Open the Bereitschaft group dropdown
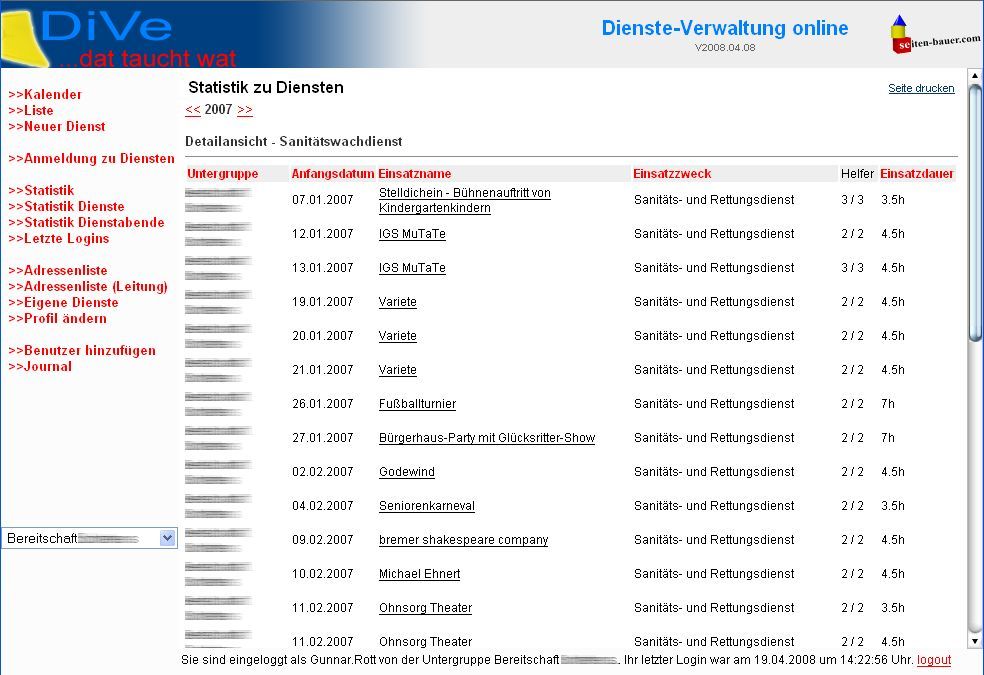 click(167, 538)
